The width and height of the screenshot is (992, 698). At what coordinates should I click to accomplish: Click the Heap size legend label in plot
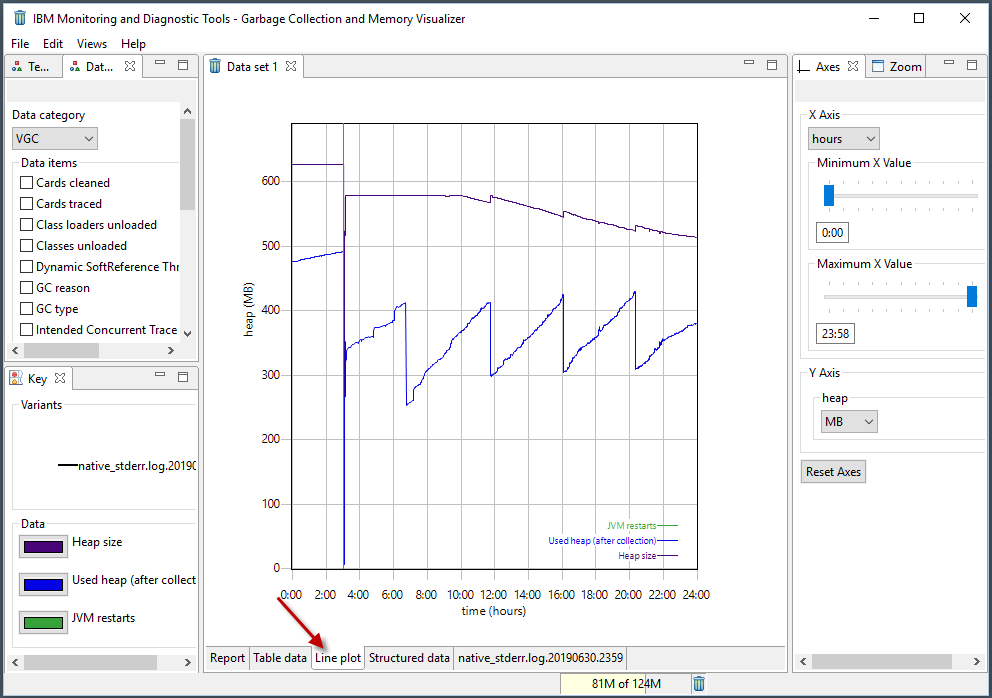pos(637,556)
